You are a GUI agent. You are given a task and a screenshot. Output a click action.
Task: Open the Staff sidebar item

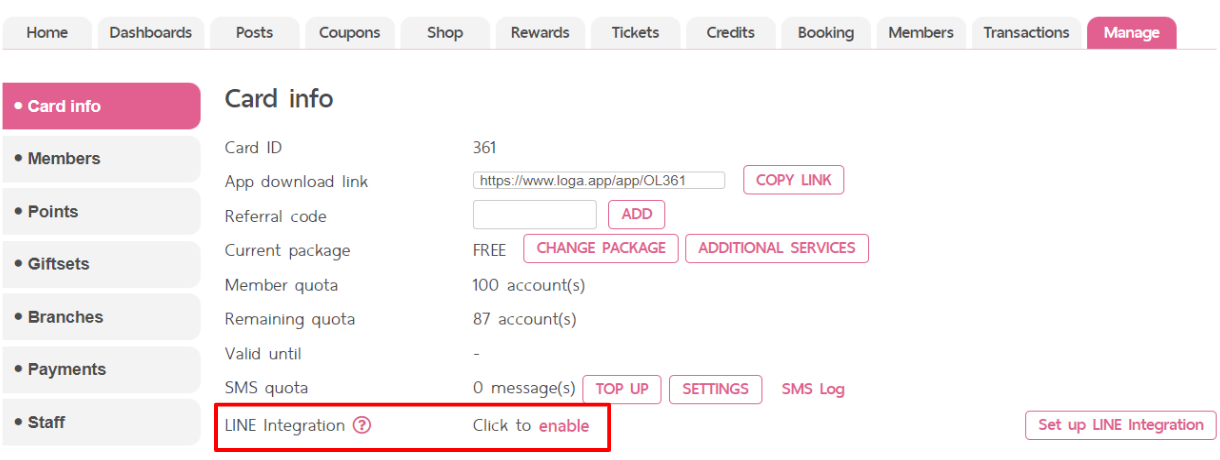101,422
